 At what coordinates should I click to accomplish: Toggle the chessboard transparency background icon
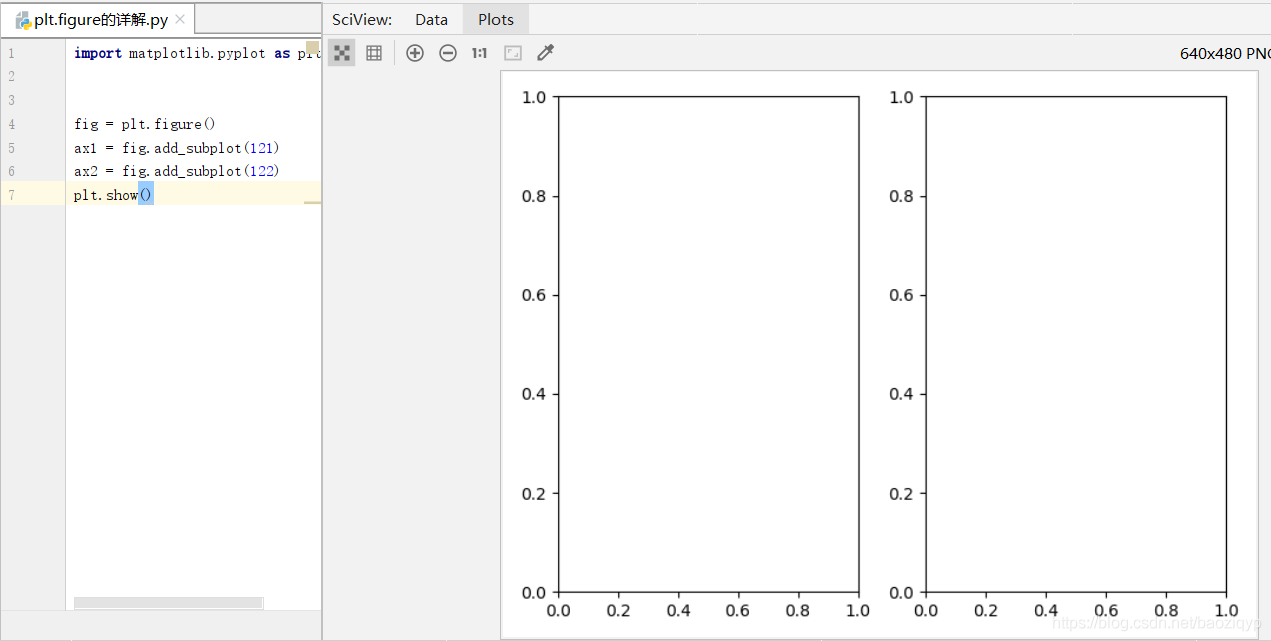pos(342,53)
